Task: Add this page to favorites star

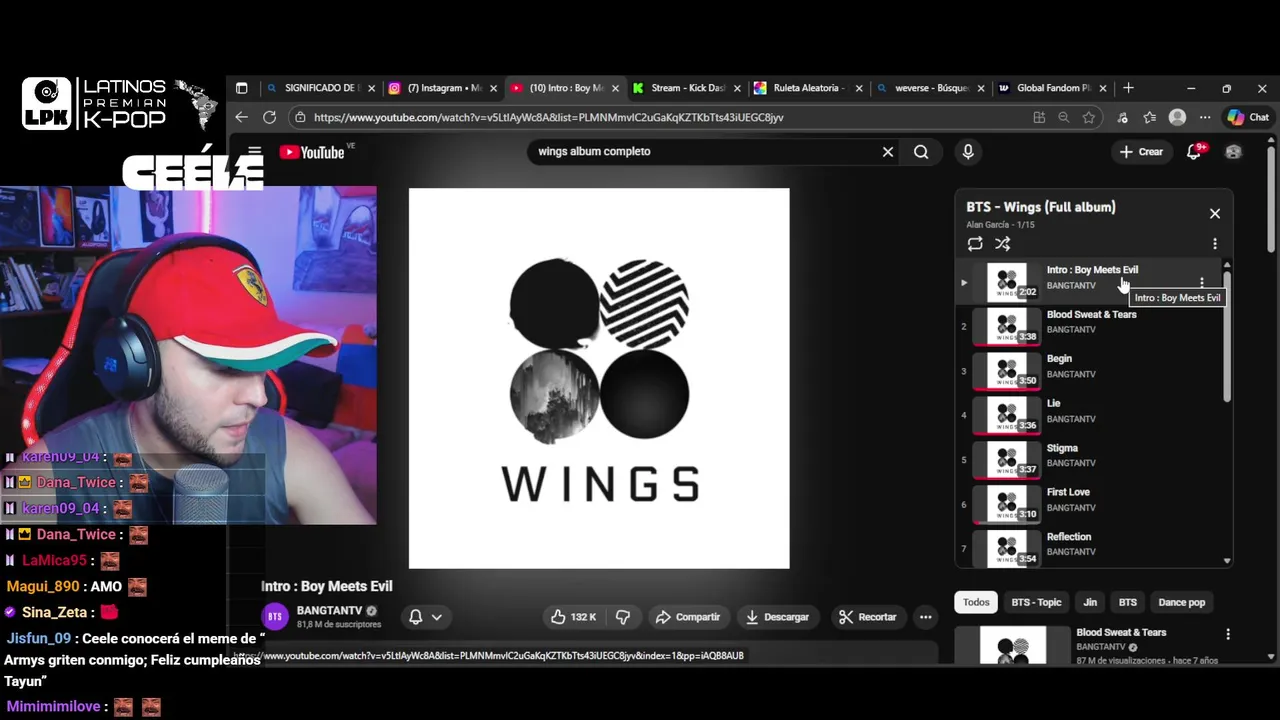Action: click(1088, 117)
